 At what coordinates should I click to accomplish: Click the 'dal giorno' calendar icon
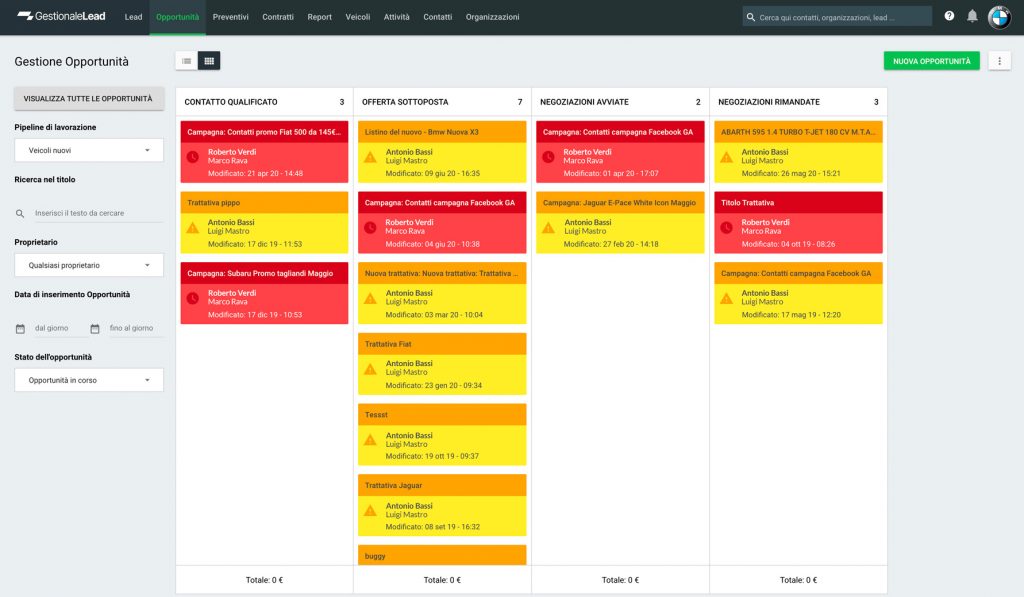pos(20,328)
